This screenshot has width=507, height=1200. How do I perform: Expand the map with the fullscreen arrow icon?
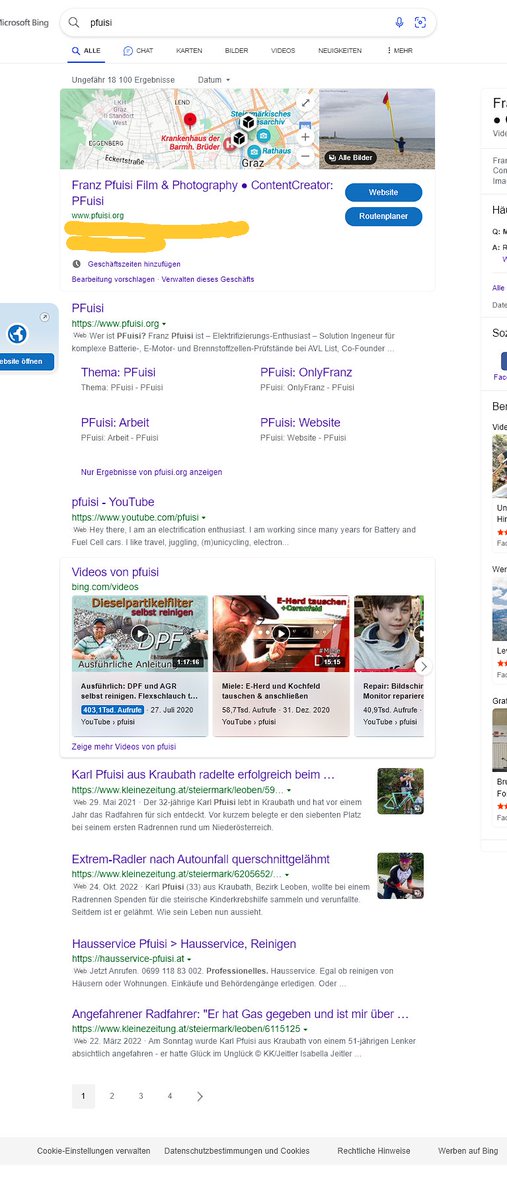click(x=305, y=102)
